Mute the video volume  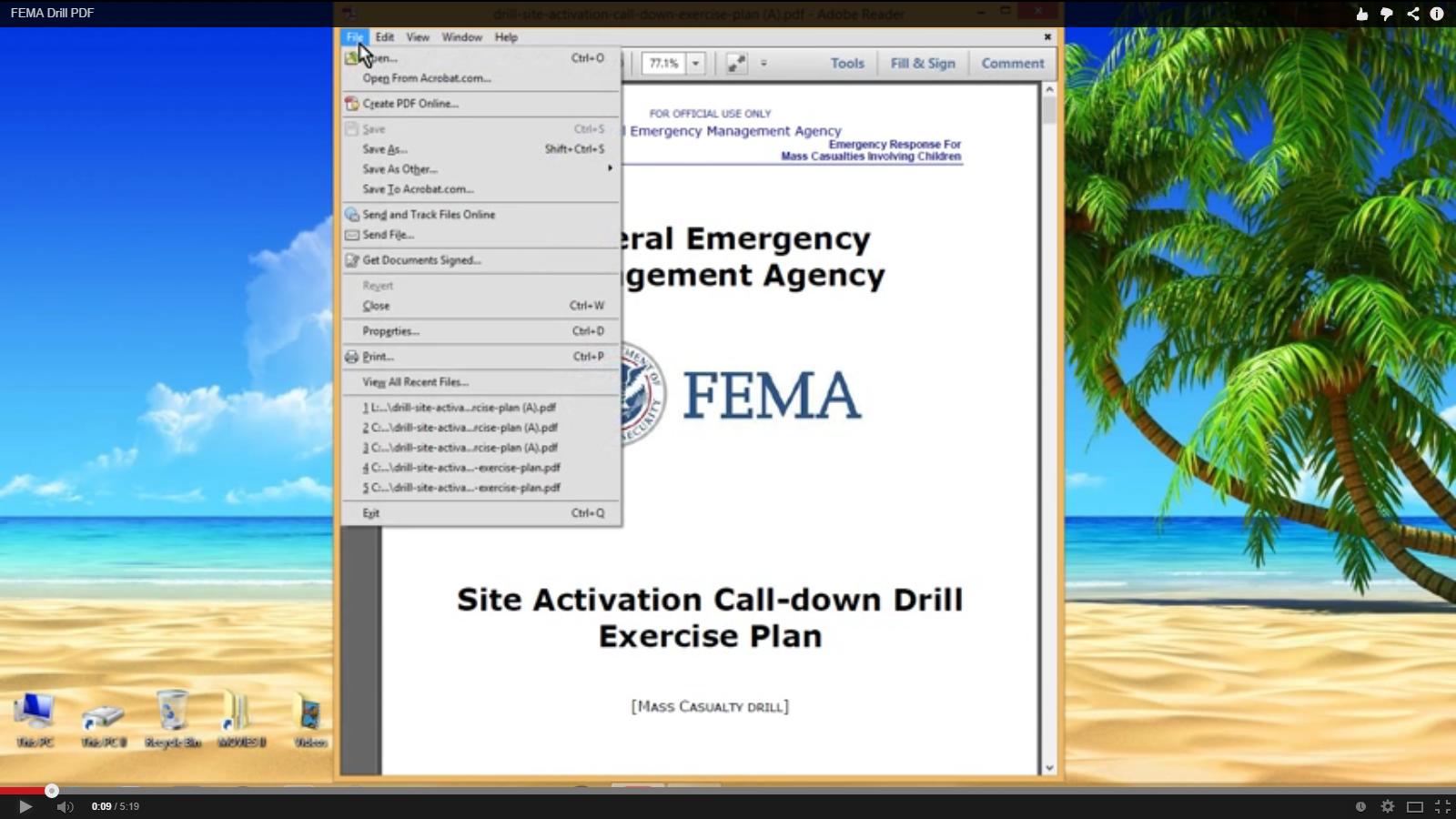[65, 806]
